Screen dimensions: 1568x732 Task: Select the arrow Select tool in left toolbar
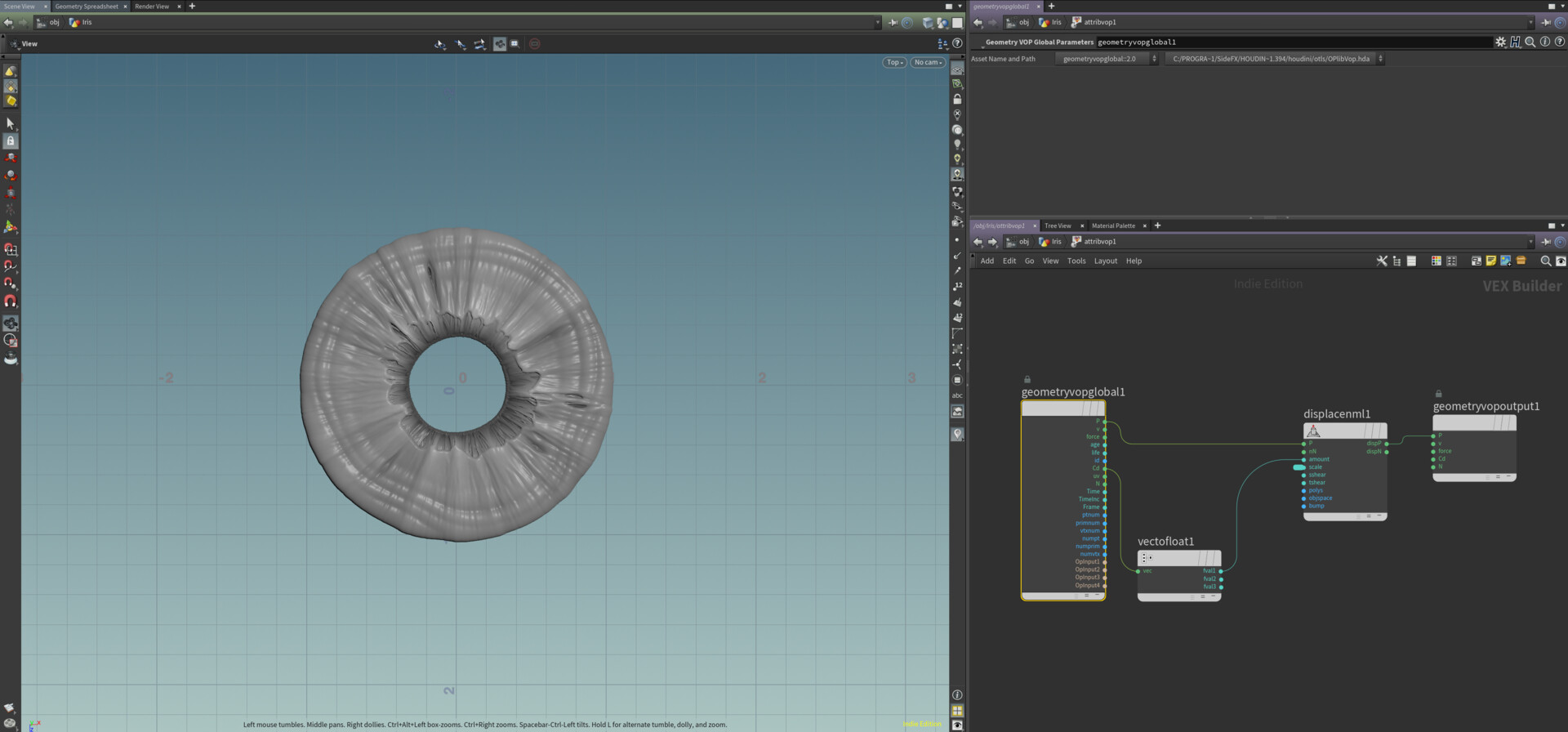click(11, 123)
